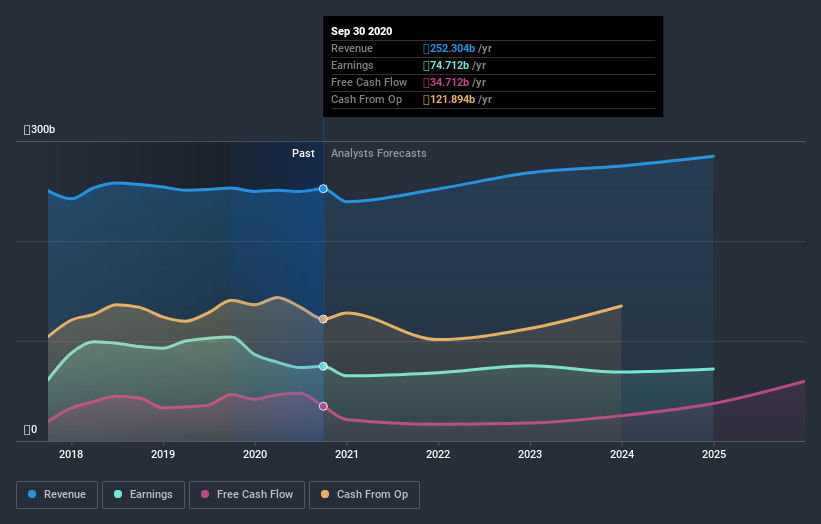Click the 2020 x-axis label
821x524 pixels.
click(x=255, y=454)
